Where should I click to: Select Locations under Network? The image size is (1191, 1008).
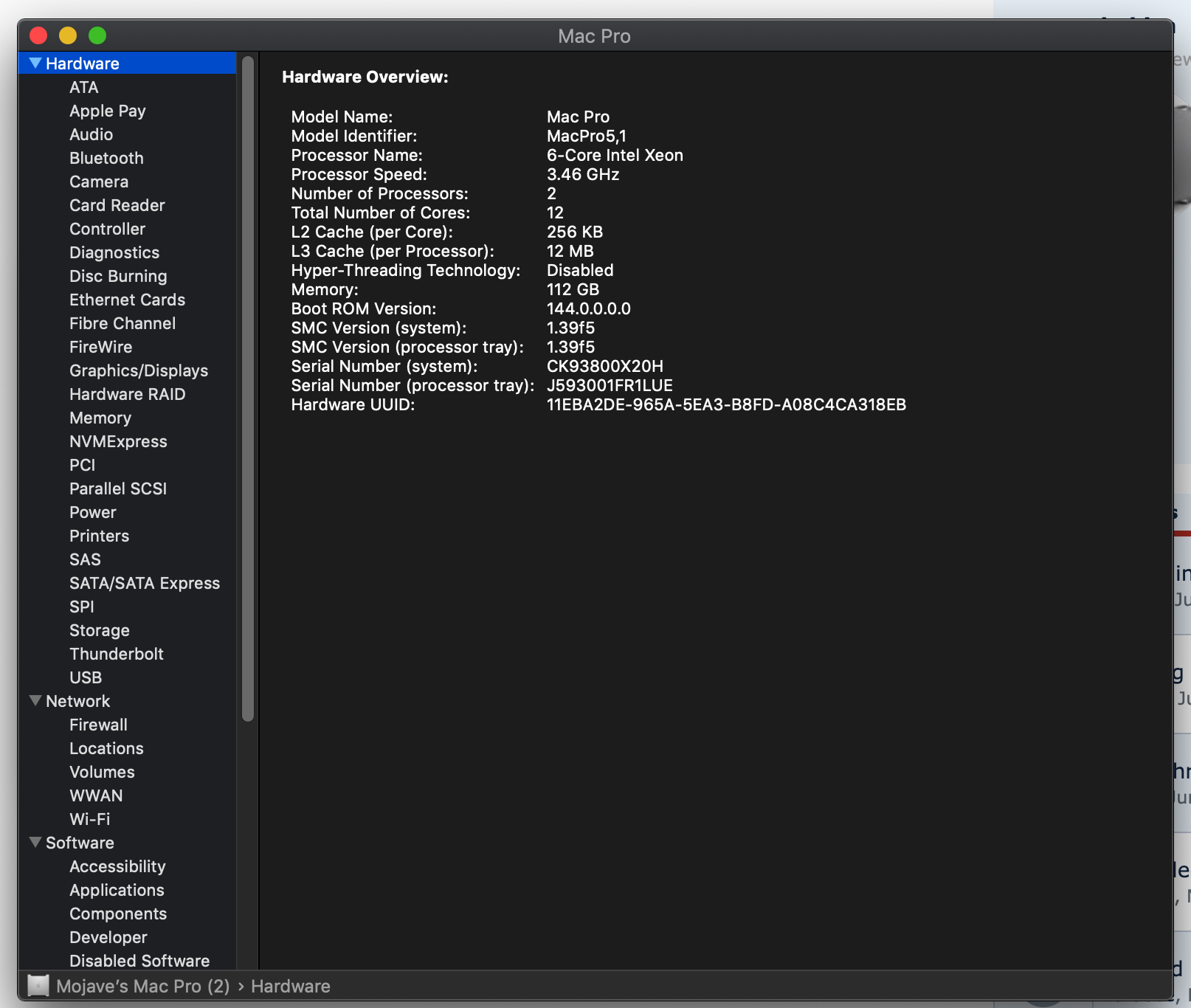click(107, 748)
